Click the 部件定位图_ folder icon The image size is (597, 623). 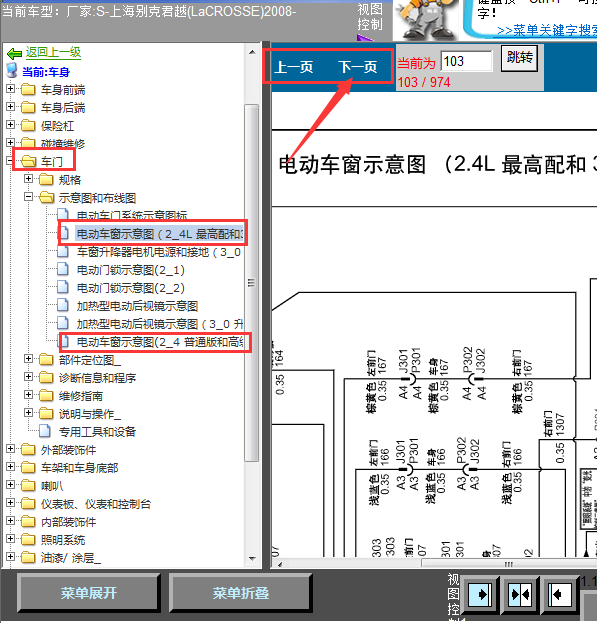[x=46, y=359]
